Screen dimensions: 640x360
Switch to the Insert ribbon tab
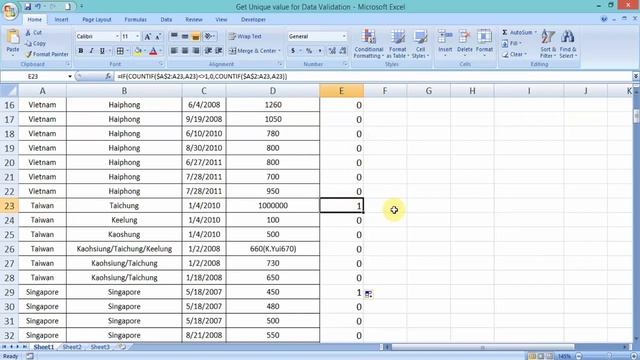click(x=62, y=19)
